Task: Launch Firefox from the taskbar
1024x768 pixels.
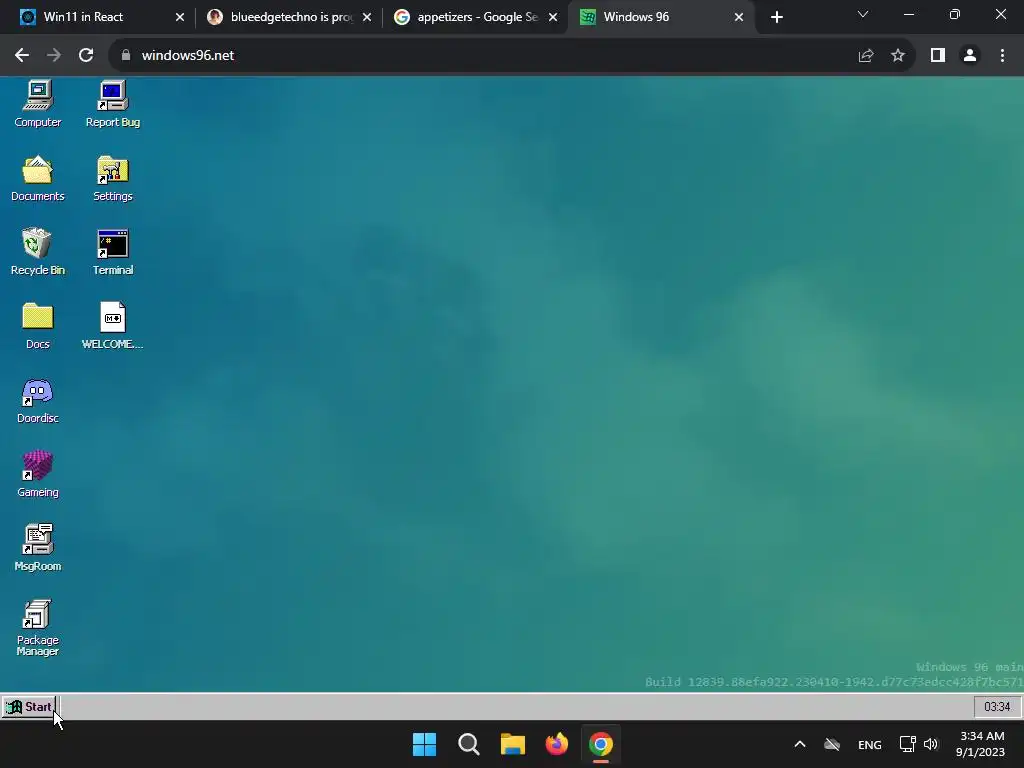Action: 556,744
